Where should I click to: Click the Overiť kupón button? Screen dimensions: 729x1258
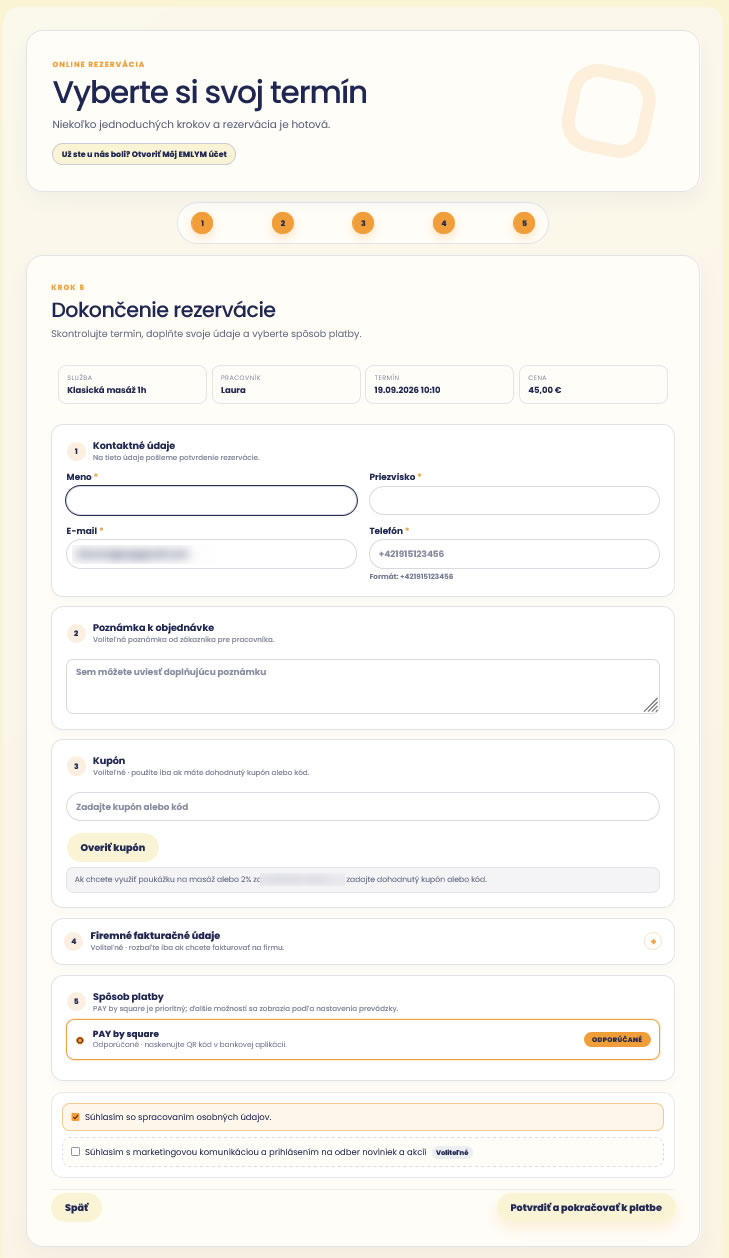tap(112, 847)
